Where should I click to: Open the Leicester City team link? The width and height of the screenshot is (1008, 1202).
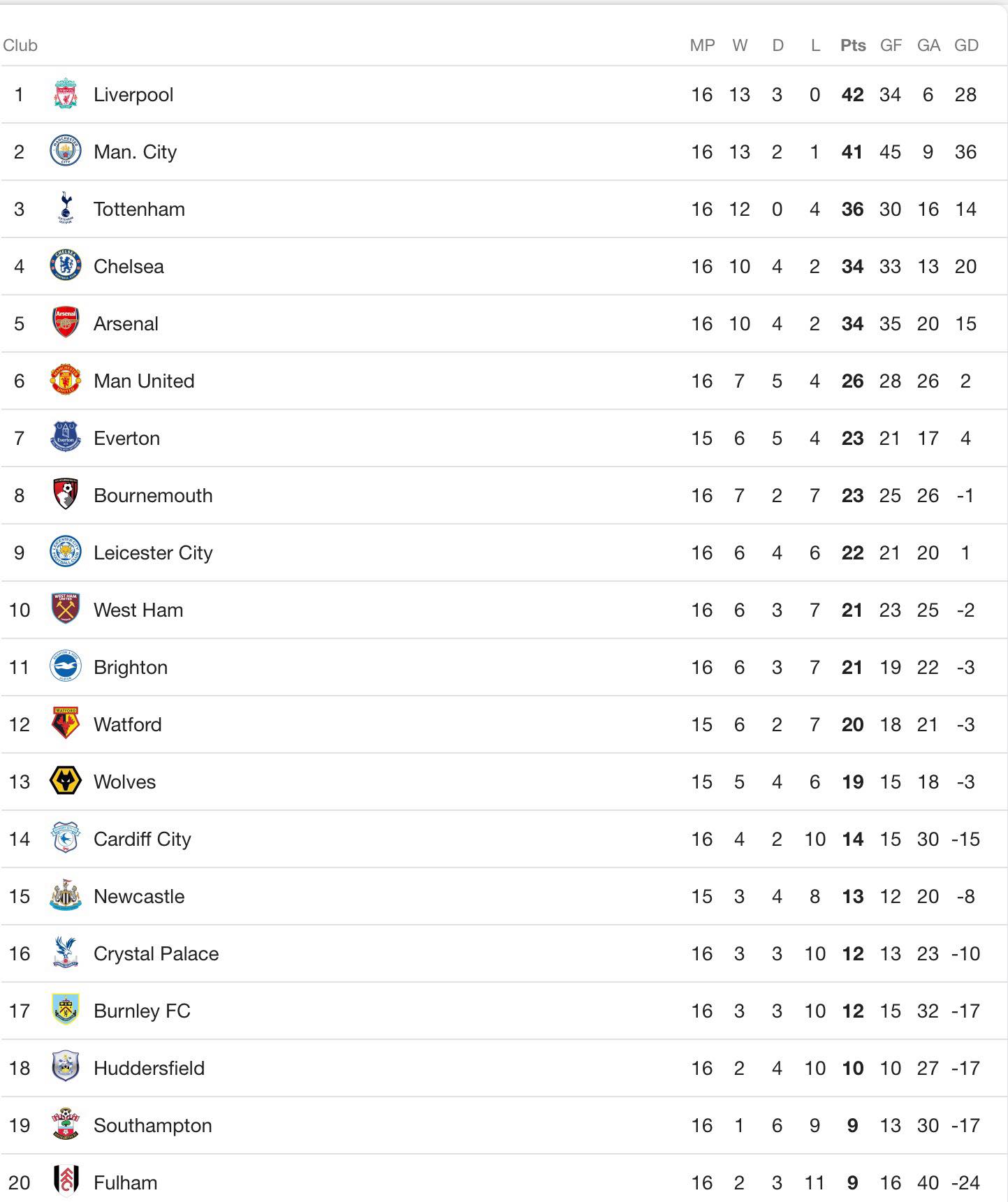click(153, 552)
